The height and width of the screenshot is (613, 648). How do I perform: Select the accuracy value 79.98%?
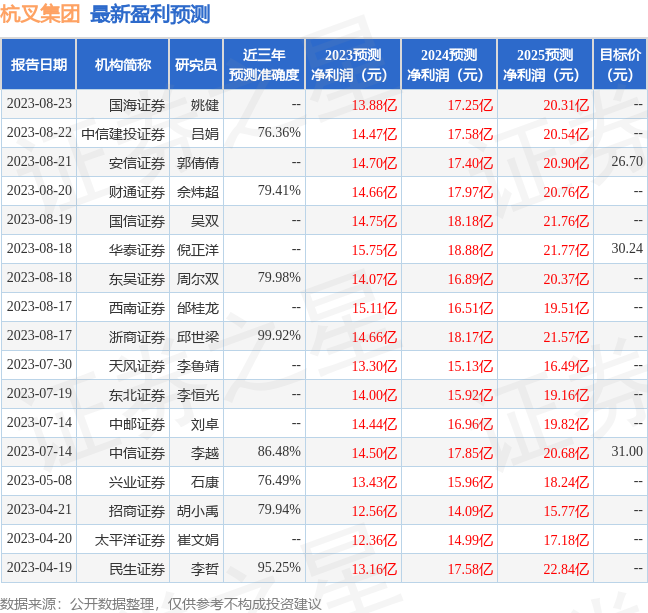[279, 277]
